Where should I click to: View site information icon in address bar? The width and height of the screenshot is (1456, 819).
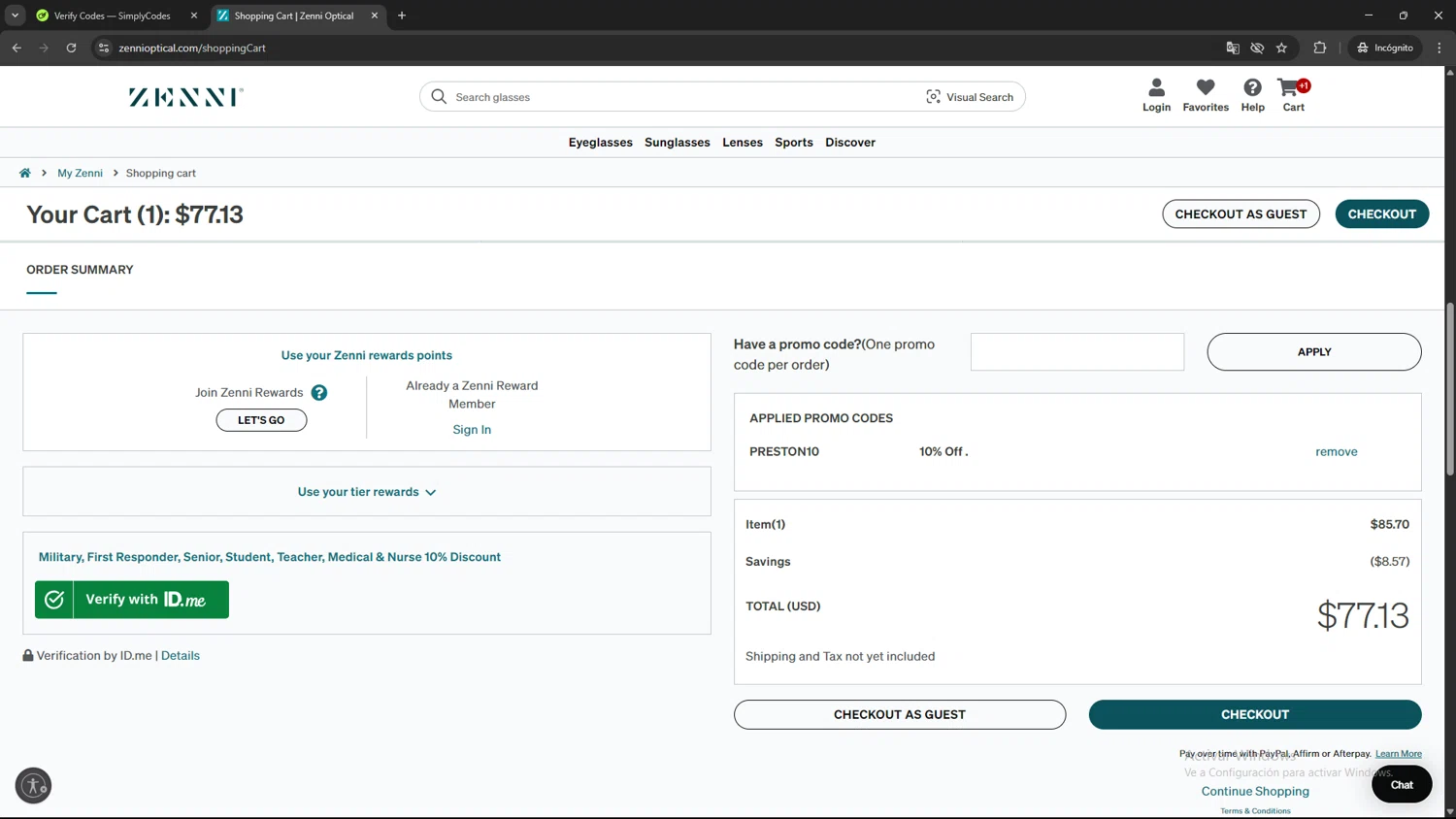point(104,48)
